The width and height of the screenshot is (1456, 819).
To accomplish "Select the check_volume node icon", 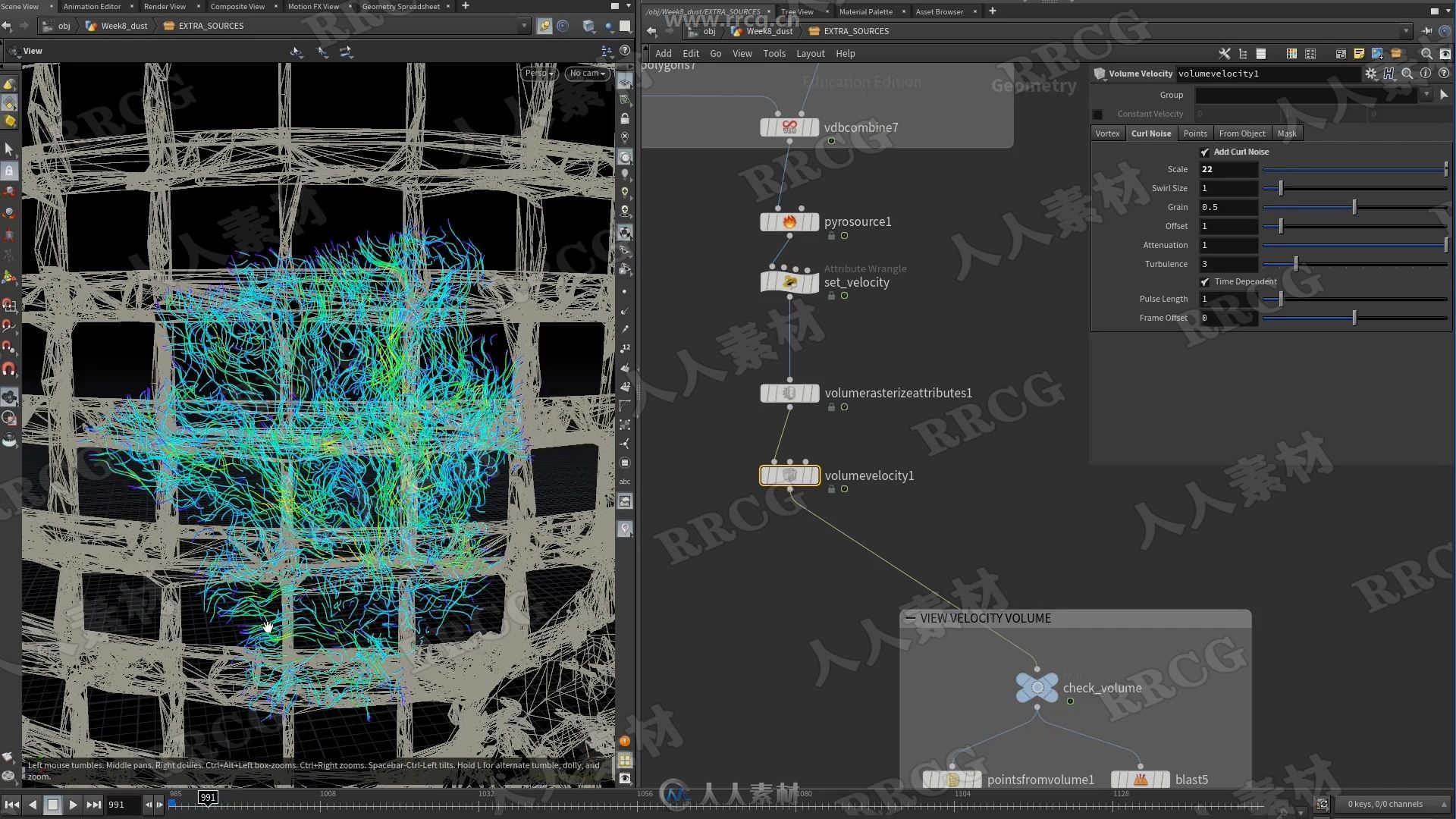I will [1035, 687].
